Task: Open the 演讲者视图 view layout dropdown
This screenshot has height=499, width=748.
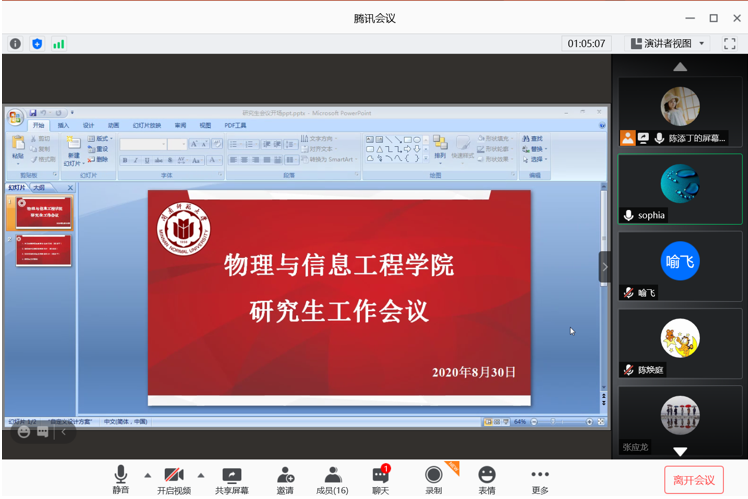Action: tap(667, 43)
